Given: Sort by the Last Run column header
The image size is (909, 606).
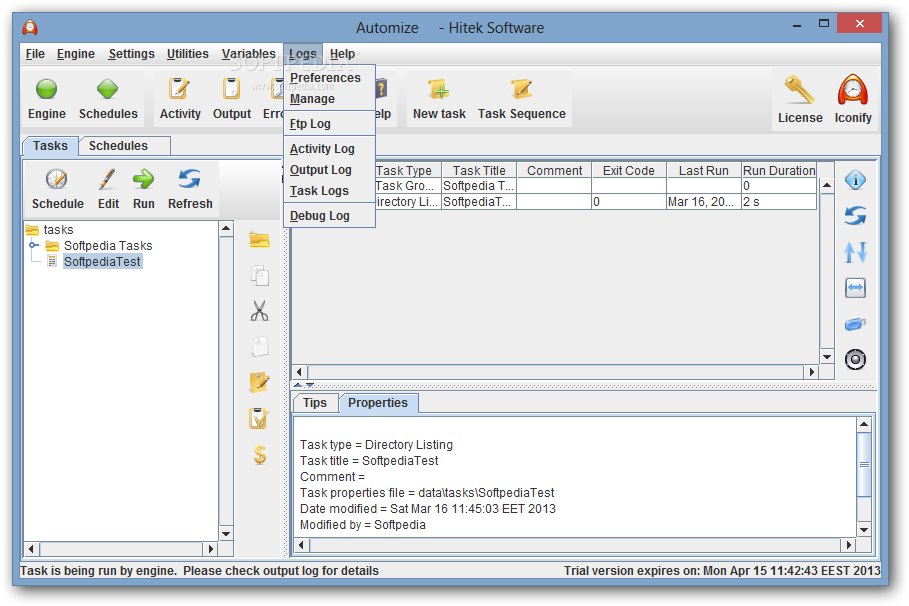Looking at the screenshot, I should [703, 170].
